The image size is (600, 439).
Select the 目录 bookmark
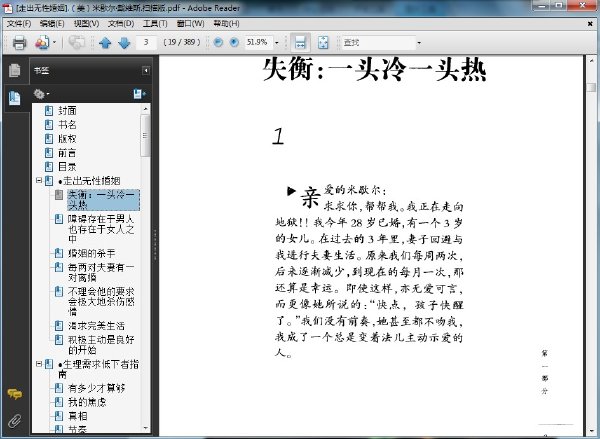(x=67, y=166)
